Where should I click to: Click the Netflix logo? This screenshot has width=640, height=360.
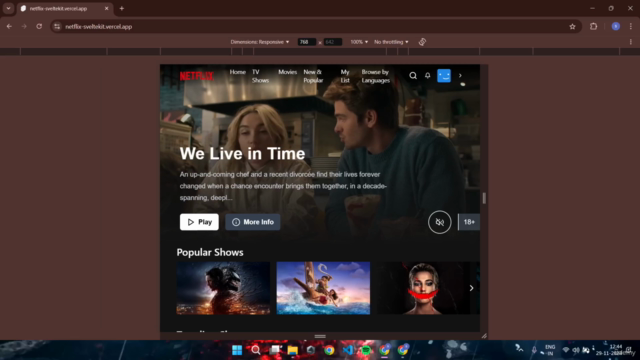196,76
